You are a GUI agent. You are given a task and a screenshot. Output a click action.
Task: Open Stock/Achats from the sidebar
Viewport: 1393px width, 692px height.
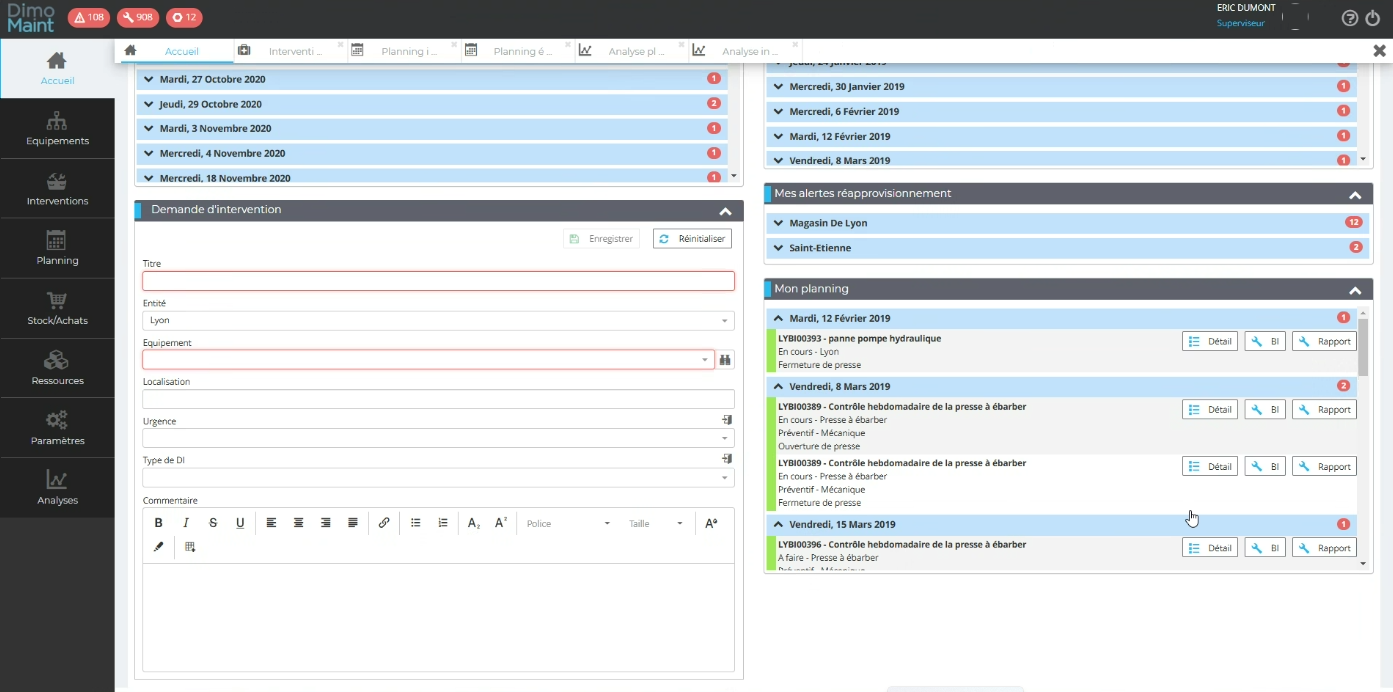pyautogui.click(x=57, y=309)
